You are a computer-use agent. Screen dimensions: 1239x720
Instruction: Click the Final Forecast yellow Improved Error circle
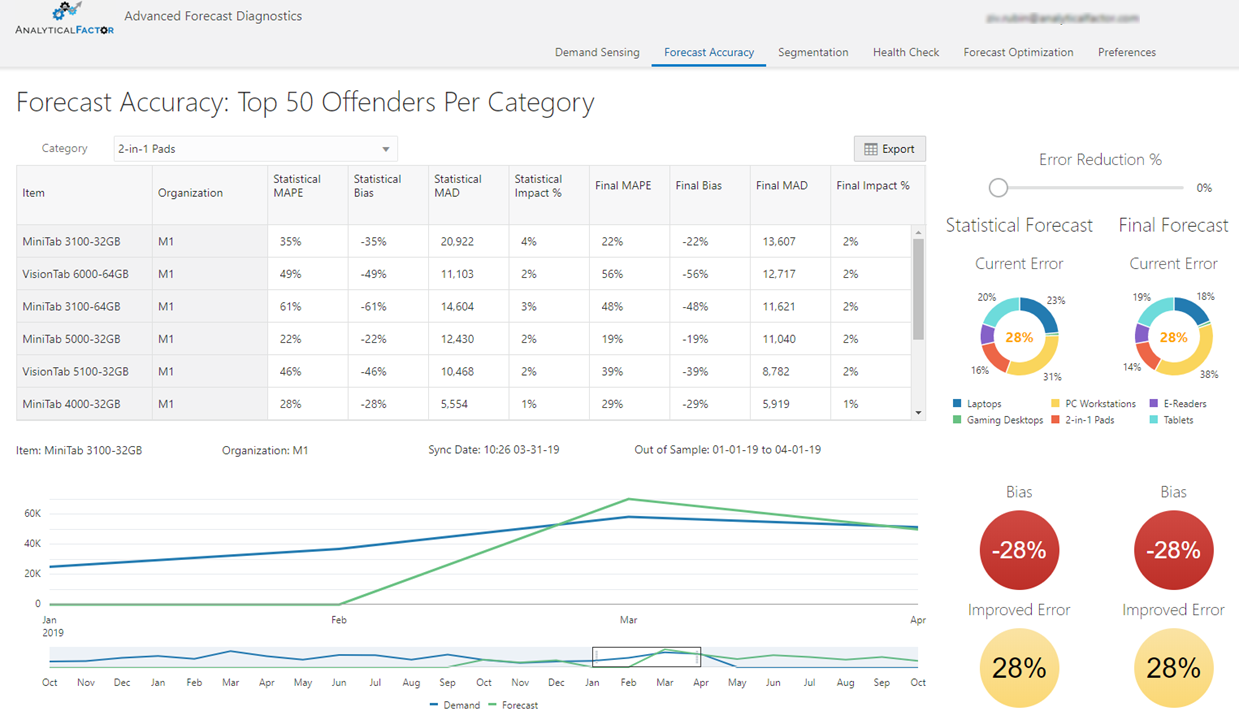click(1173, 668)
